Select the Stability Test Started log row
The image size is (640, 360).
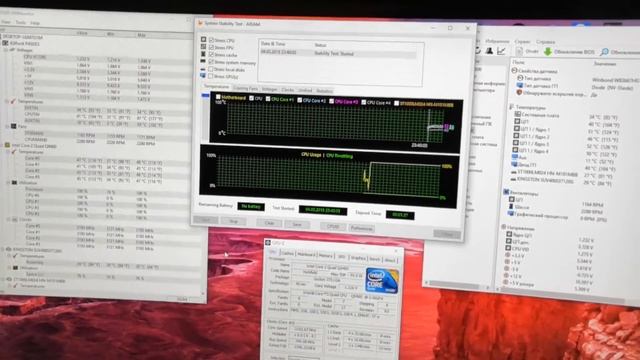point(338,53)
